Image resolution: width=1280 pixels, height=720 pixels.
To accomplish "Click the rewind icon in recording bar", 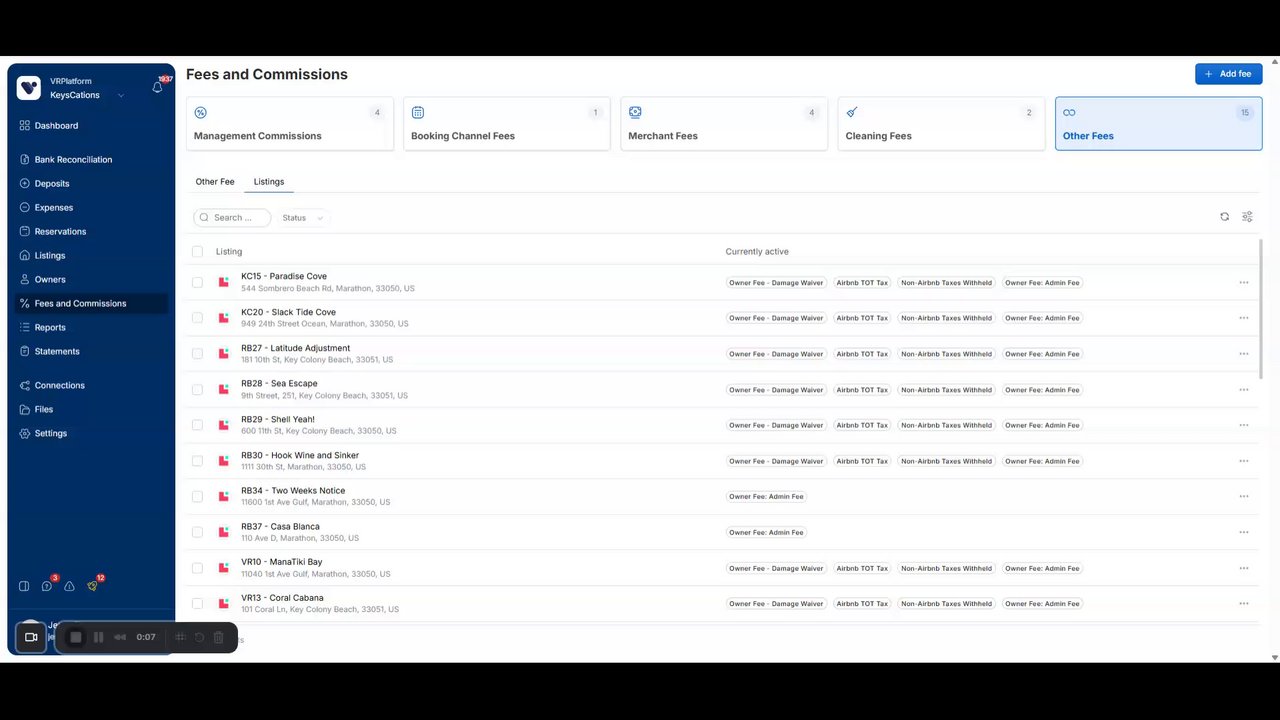I will point(120,637).
